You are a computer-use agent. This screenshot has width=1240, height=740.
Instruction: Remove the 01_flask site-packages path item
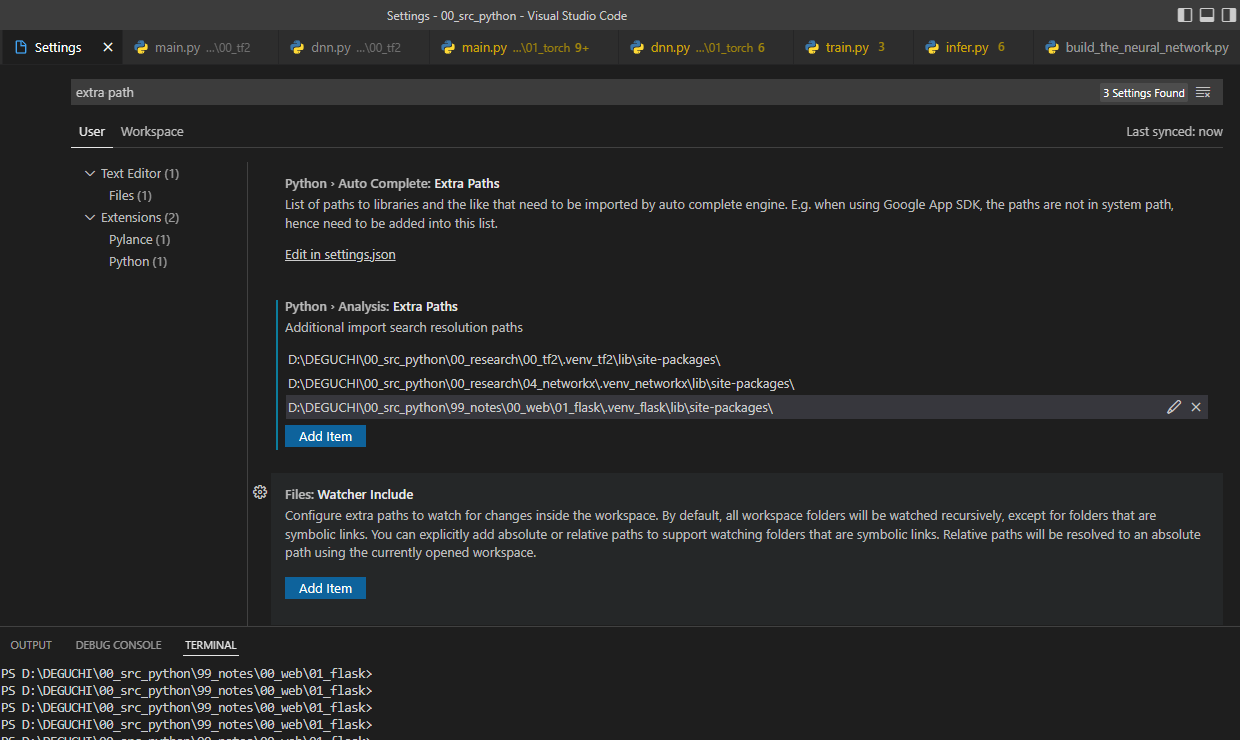(x=1196, y=407)
